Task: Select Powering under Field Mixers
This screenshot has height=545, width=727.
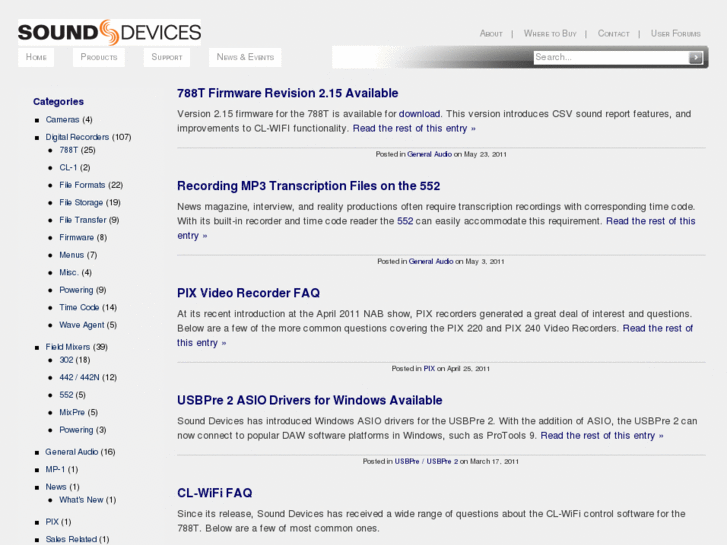Action: 76,430
